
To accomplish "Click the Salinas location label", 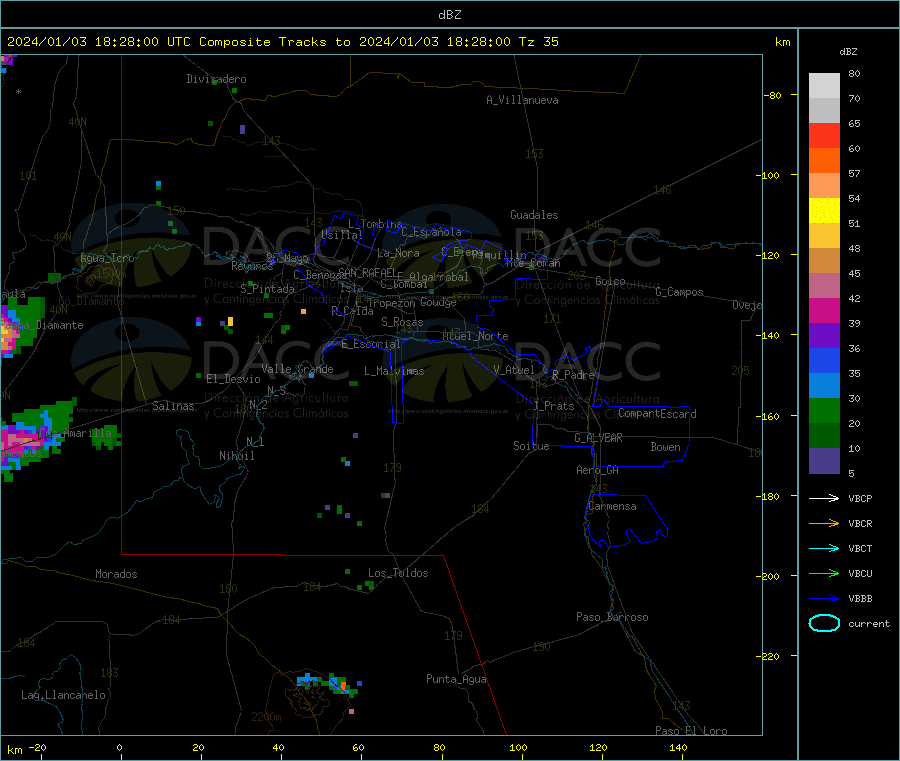I will tap(173, 406).
